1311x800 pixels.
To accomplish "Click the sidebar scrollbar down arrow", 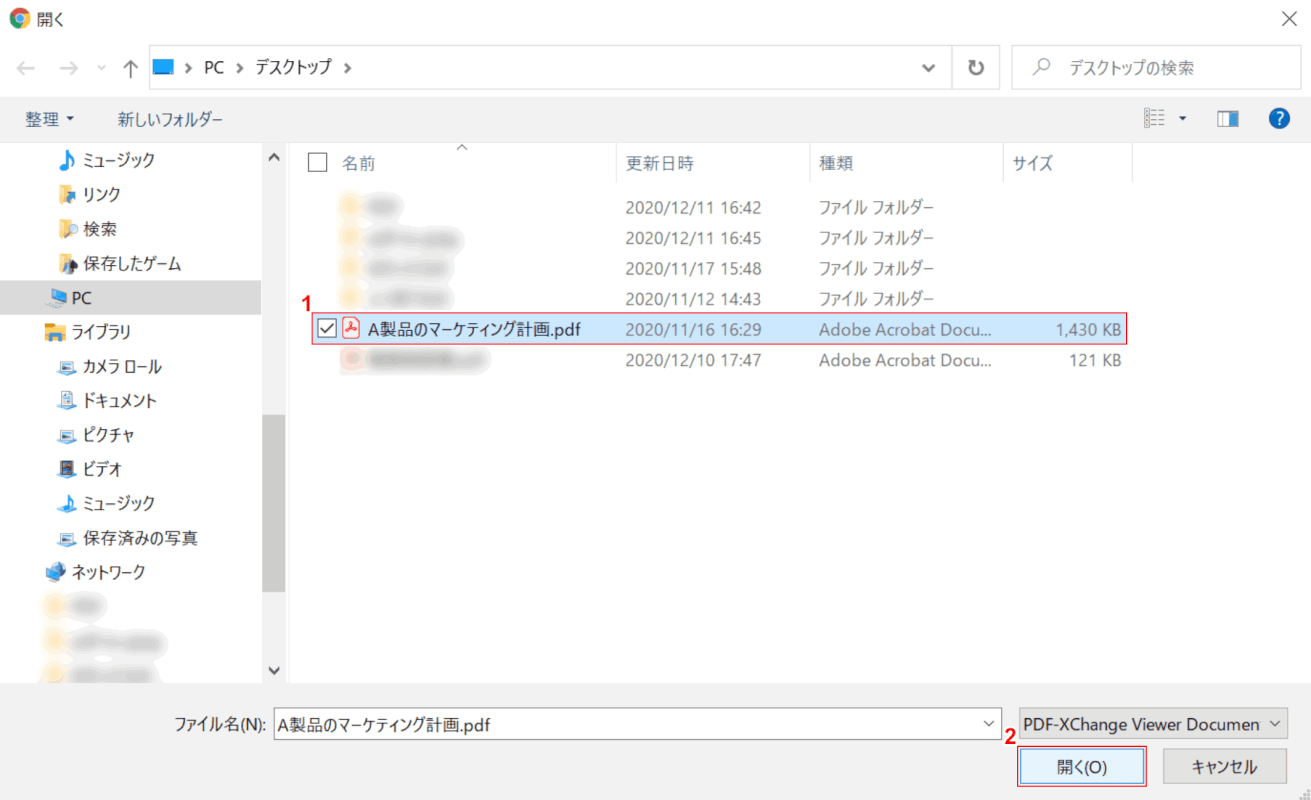I will (x=274, y=671).
